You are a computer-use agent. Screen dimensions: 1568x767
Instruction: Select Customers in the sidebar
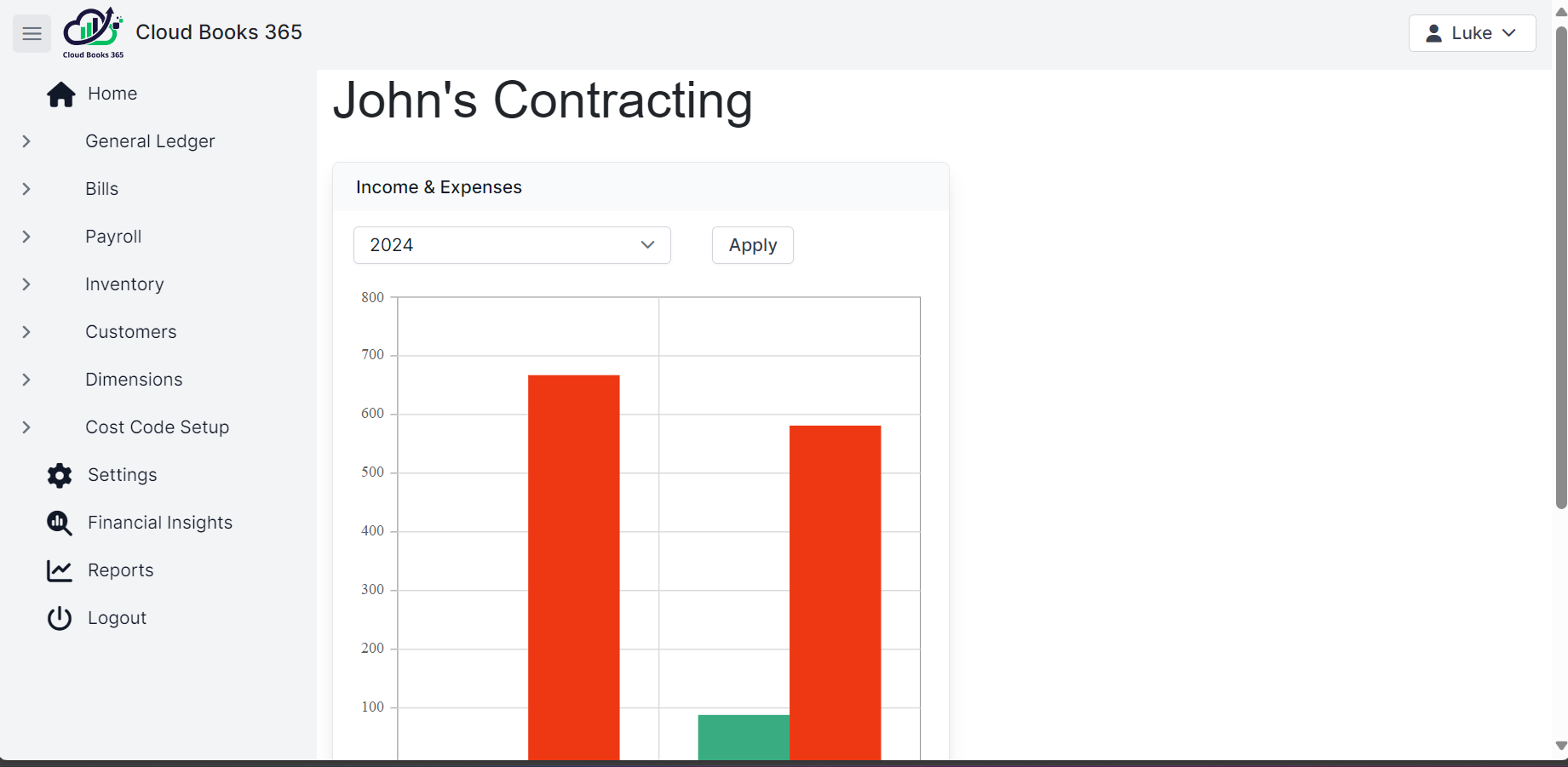[131, 332]
